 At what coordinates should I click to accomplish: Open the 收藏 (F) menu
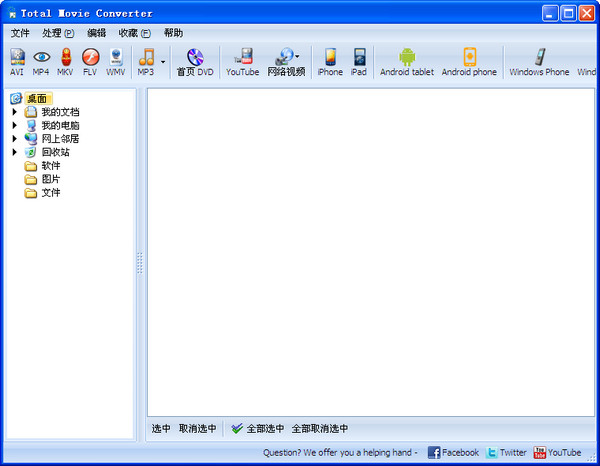click(135, 33)
